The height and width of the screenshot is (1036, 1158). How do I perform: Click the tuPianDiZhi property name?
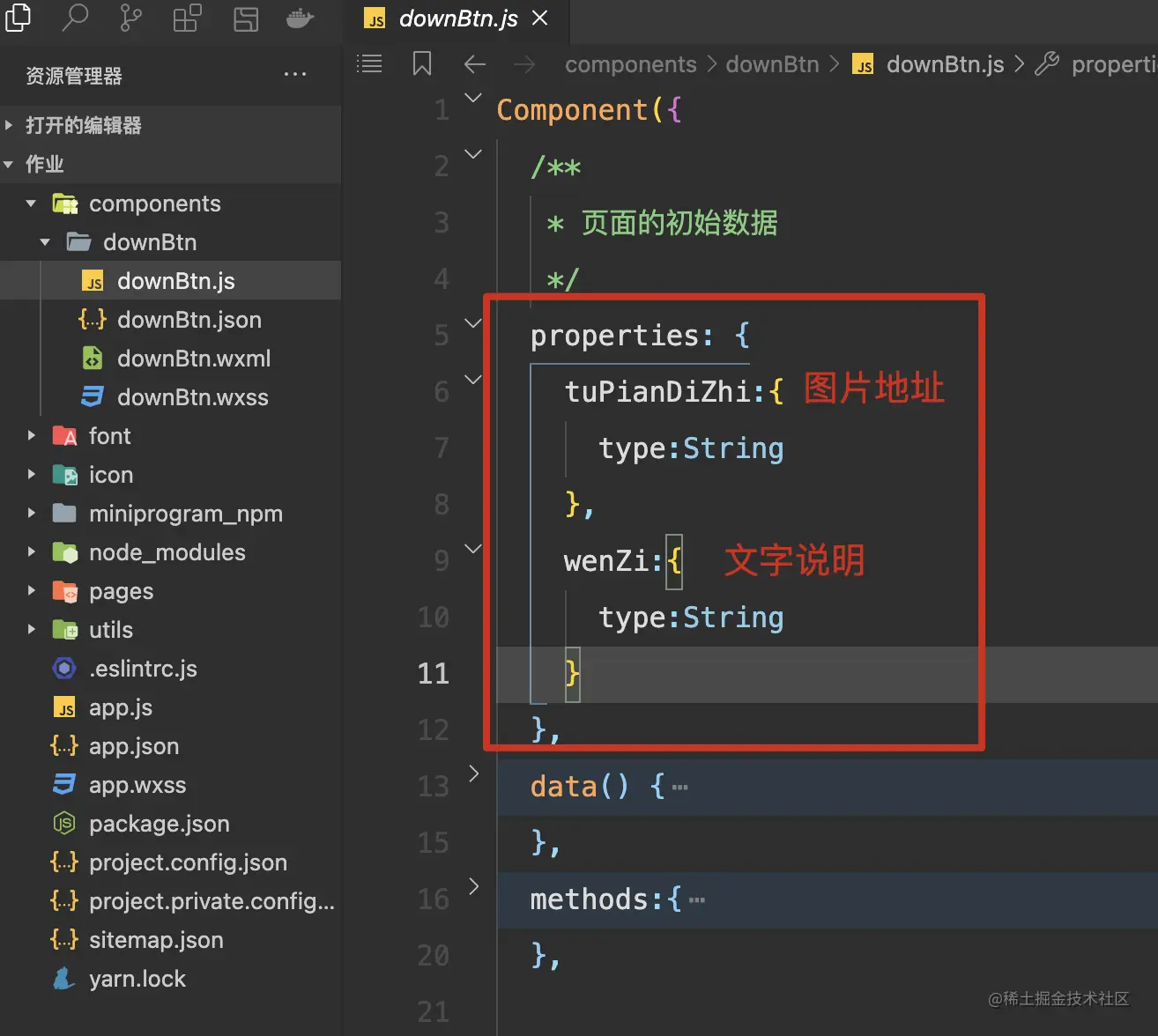(x=657, y=391)
